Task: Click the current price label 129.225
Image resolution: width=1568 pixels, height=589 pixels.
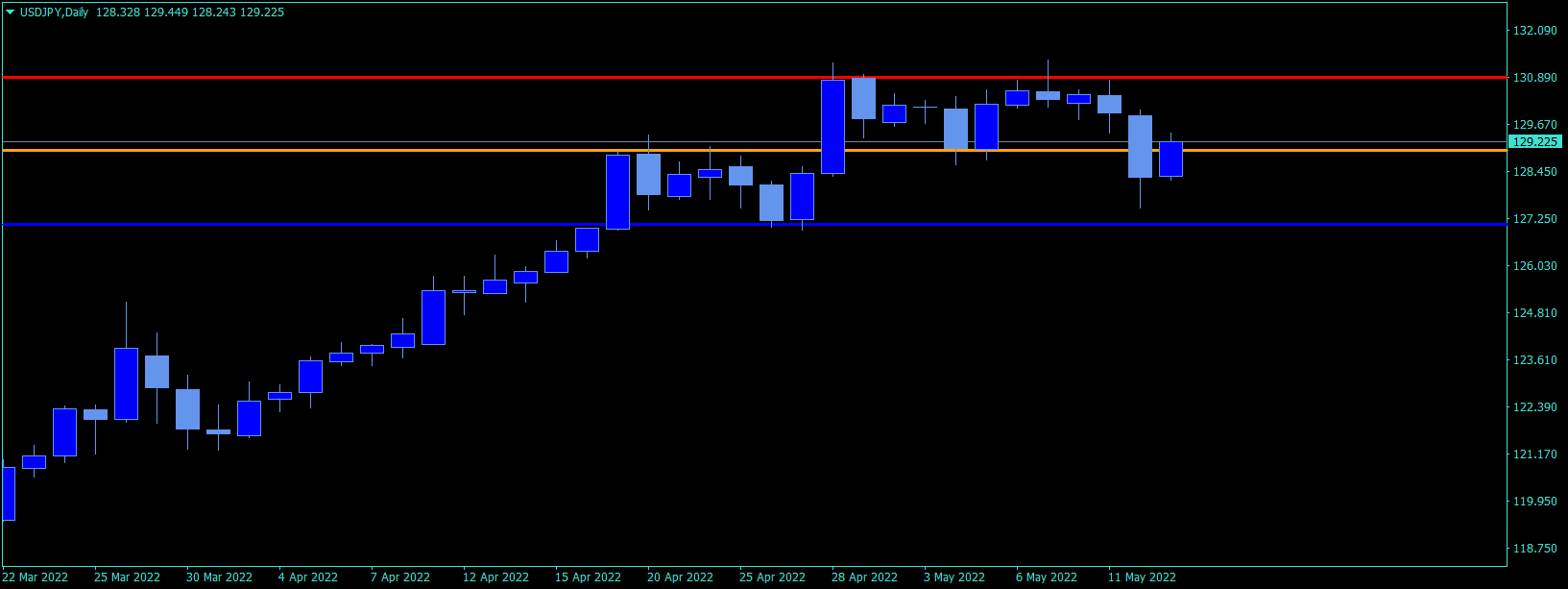Action: [x=1534, y=141]
